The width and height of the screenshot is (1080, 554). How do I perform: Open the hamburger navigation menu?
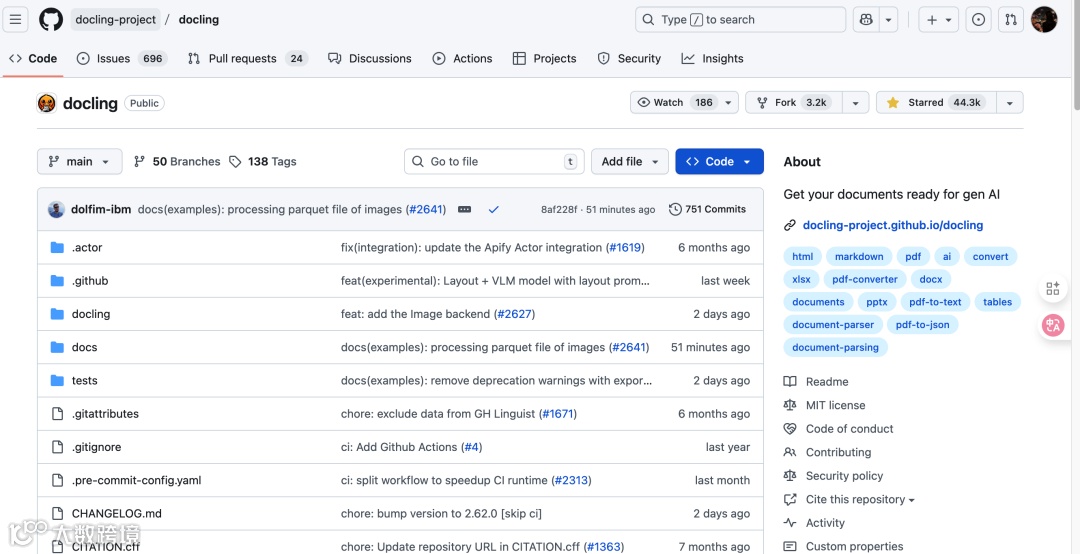(x=15, y=19)
